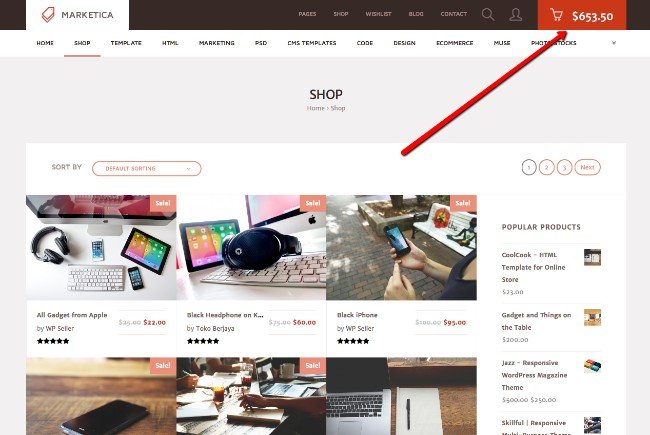The height and width of the screenshot is (435, 650).
Task: Click the search magnifier icon in header
Action: point(488,15)
